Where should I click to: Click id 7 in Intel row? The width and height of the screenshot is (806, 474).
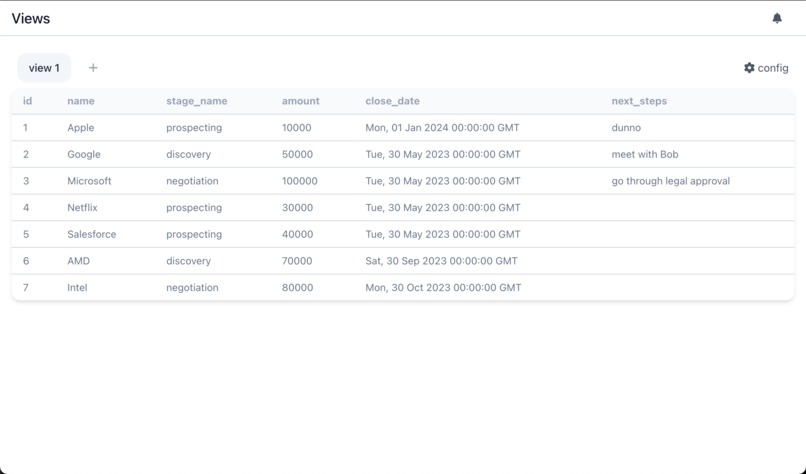[26, 288]
